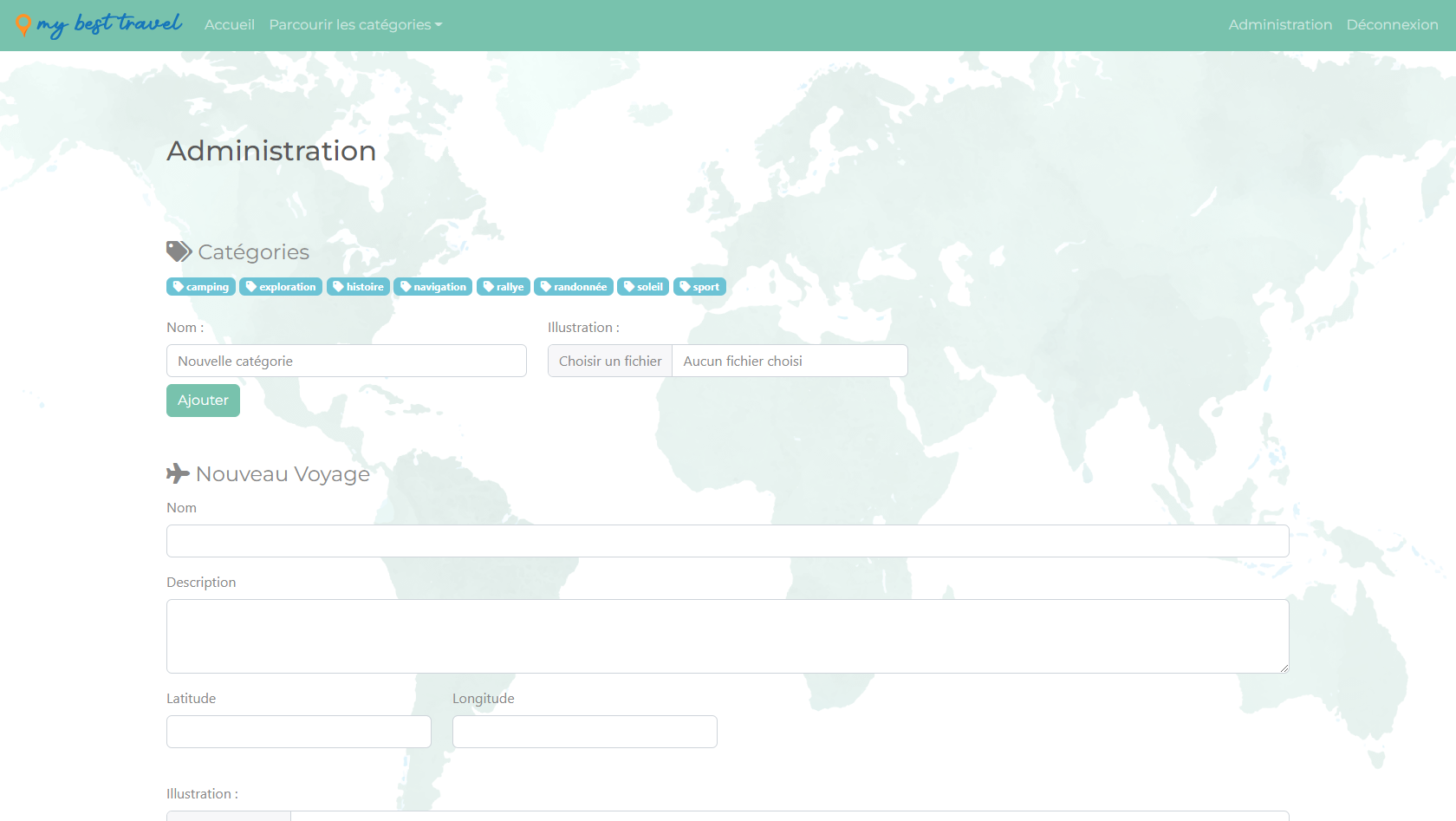Click into the Description text area
Viewport: 1456px width, 821px height.
tap(728, 636)
